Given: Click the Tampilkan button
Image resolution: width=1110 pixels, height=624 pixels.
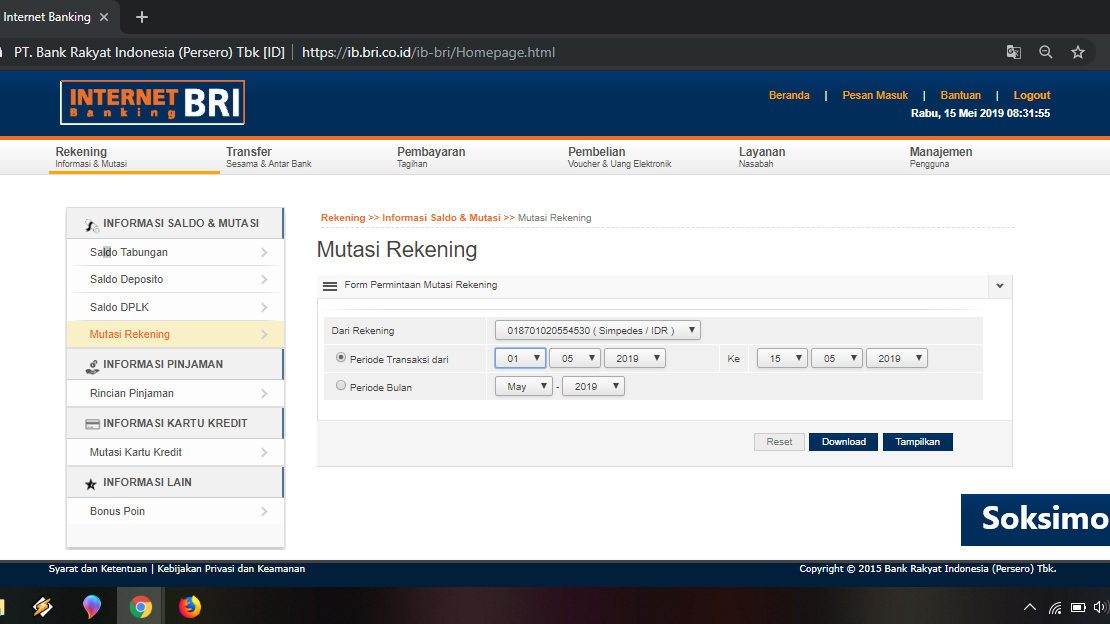Looking at the screenshot, I should point(917,442).
